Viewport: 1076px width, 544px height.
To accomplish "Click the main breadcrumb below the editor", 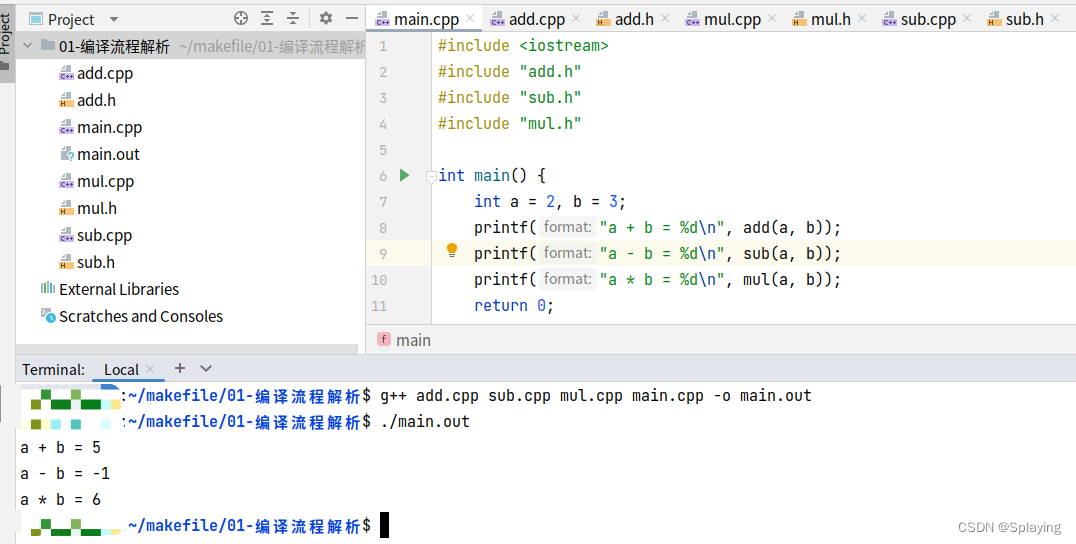I will pyautogui.click(x=405, y=340).
